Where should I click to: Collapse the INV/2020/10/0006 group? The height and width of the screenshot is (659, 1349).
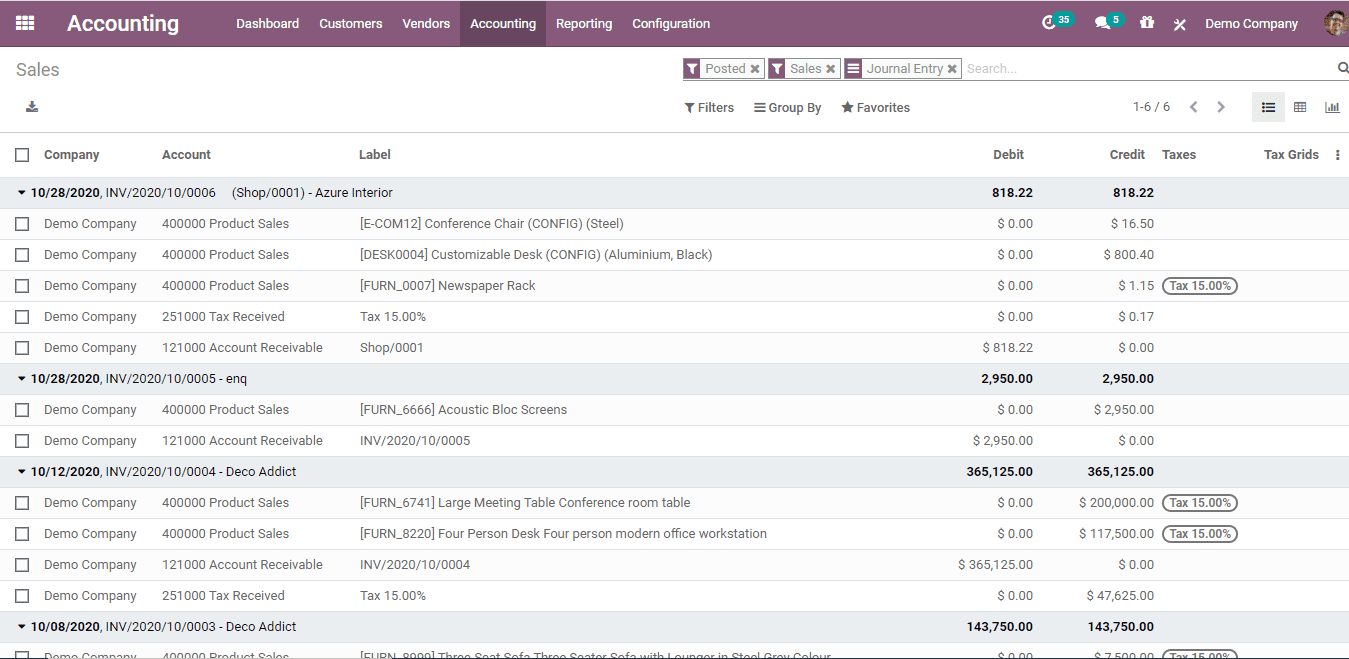[x=22, y=193]
